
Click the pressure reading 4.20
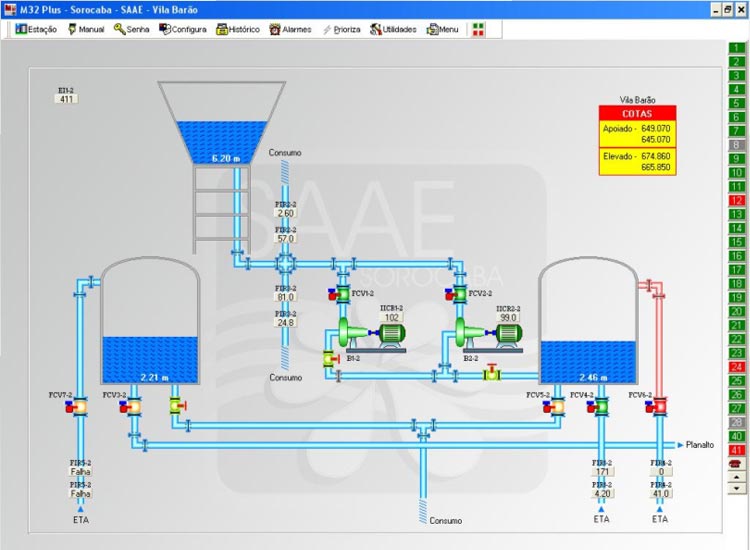coord(602,494)
